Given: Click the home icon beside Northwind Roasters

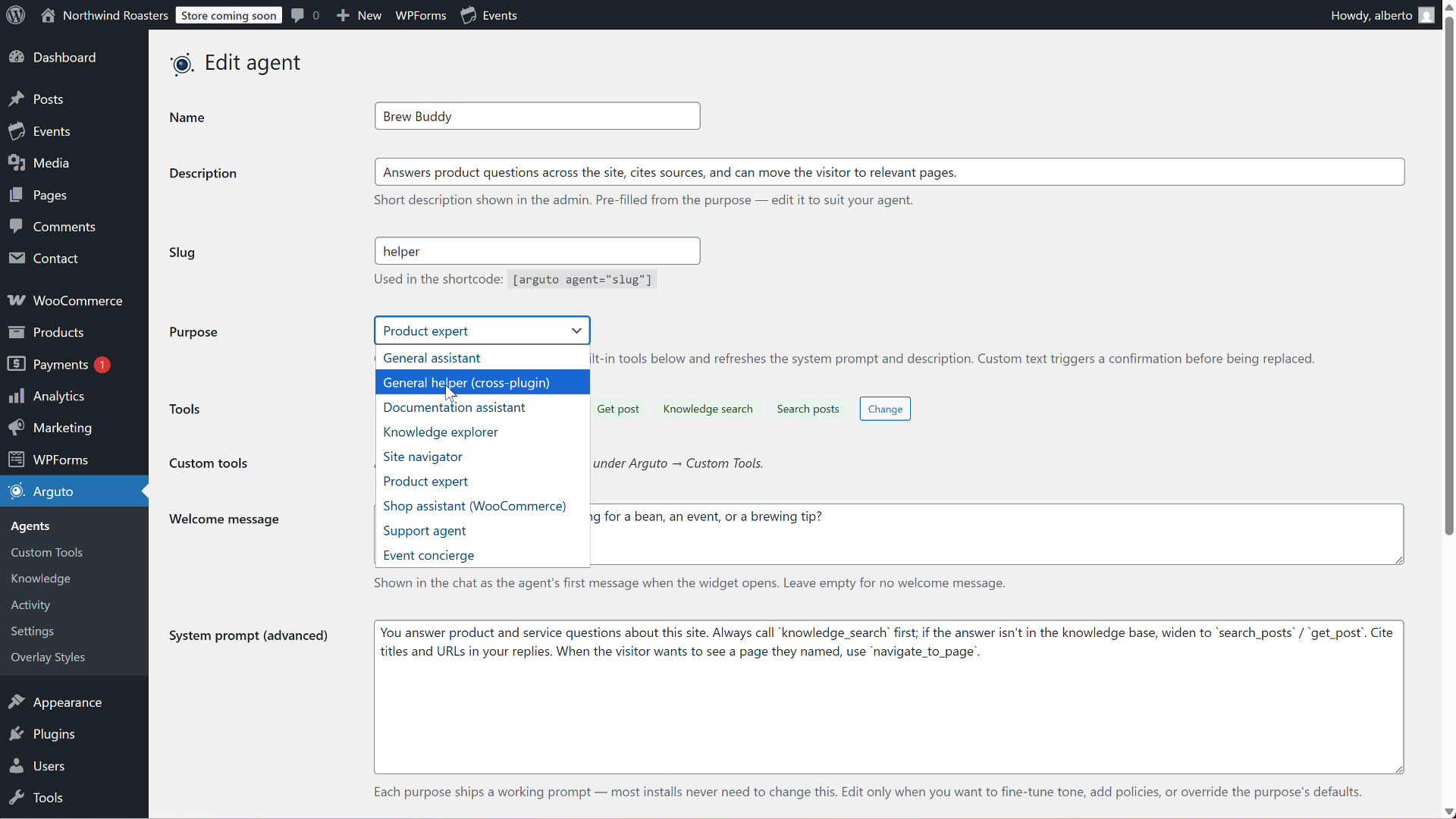Looking at the screenshot, I should [48, 15].
